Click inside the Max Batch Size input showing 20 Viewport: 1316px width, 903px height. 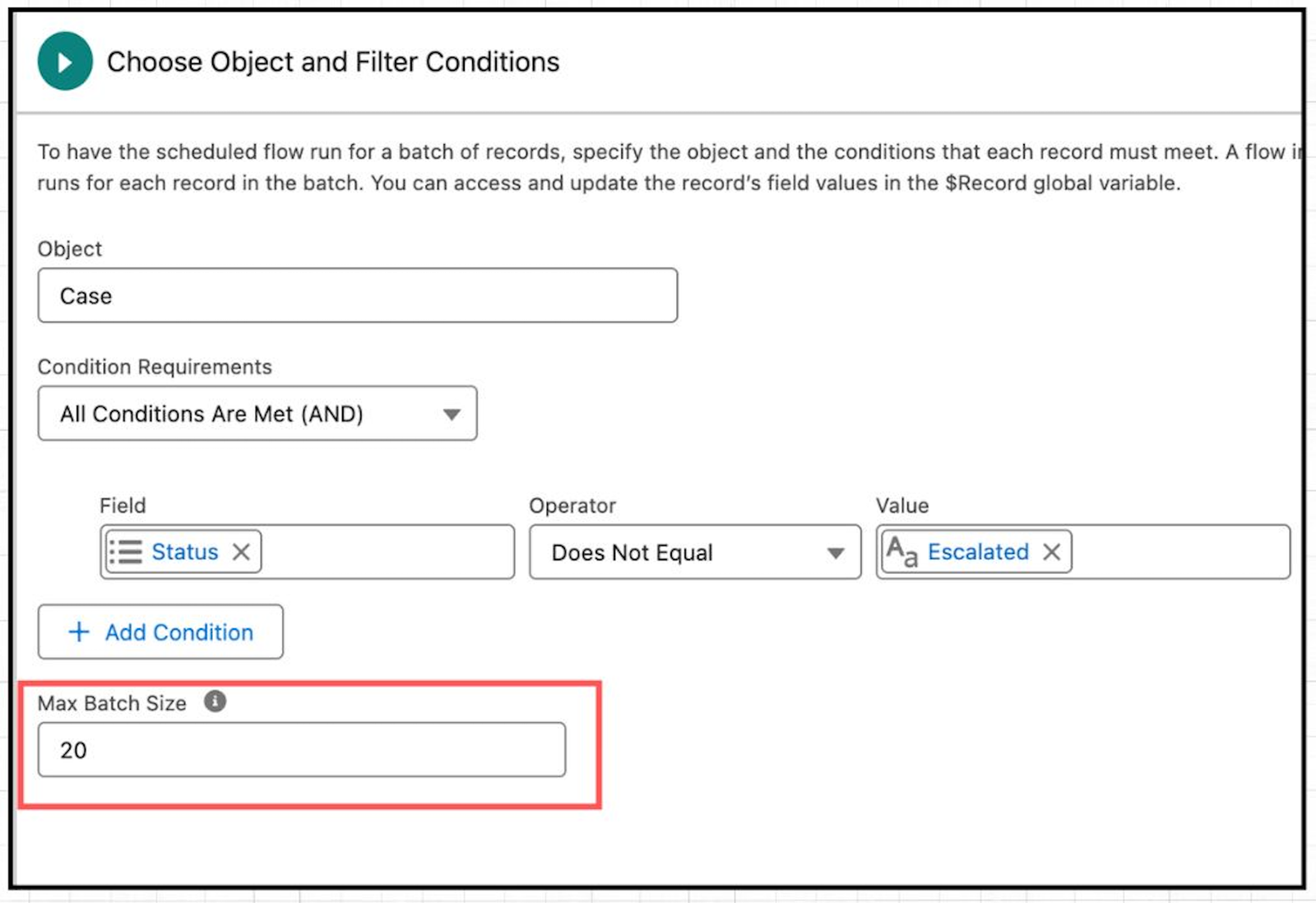coord(301,749)
